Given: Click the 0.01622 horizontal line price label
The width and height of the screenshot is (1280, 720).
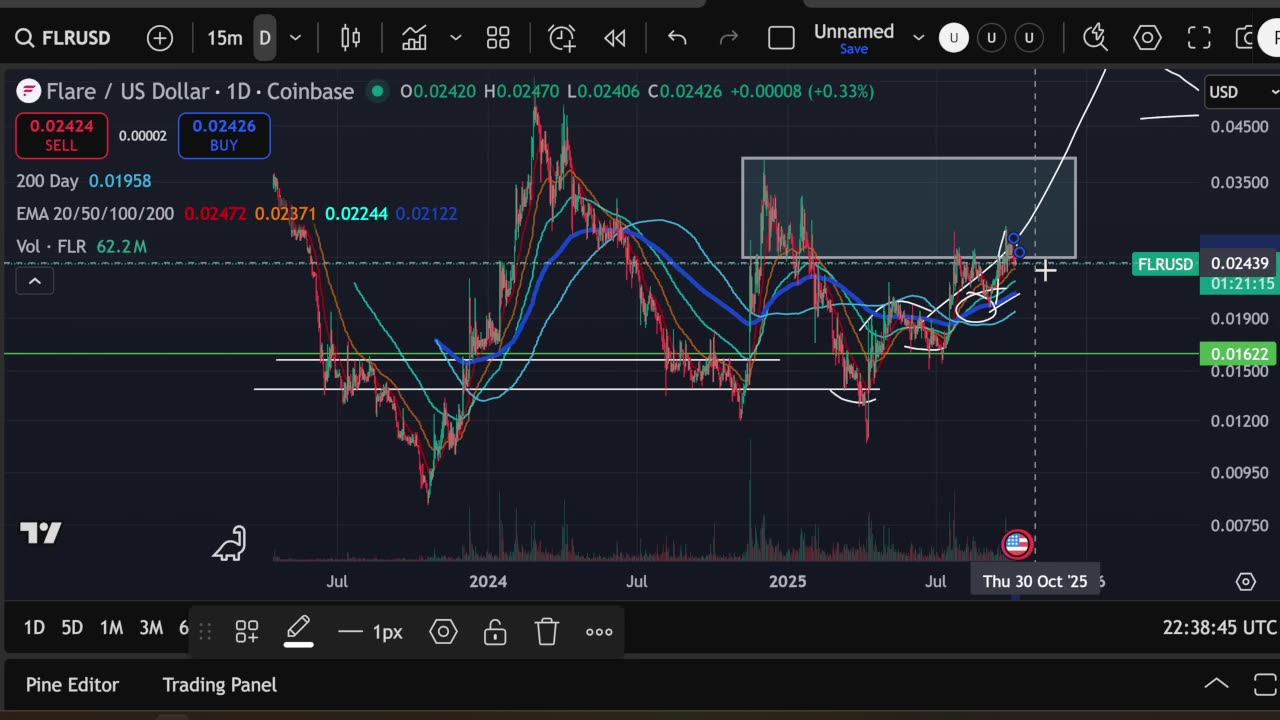Looking at the screenshot, I should pyautogui.click(x=1240, y=354).
